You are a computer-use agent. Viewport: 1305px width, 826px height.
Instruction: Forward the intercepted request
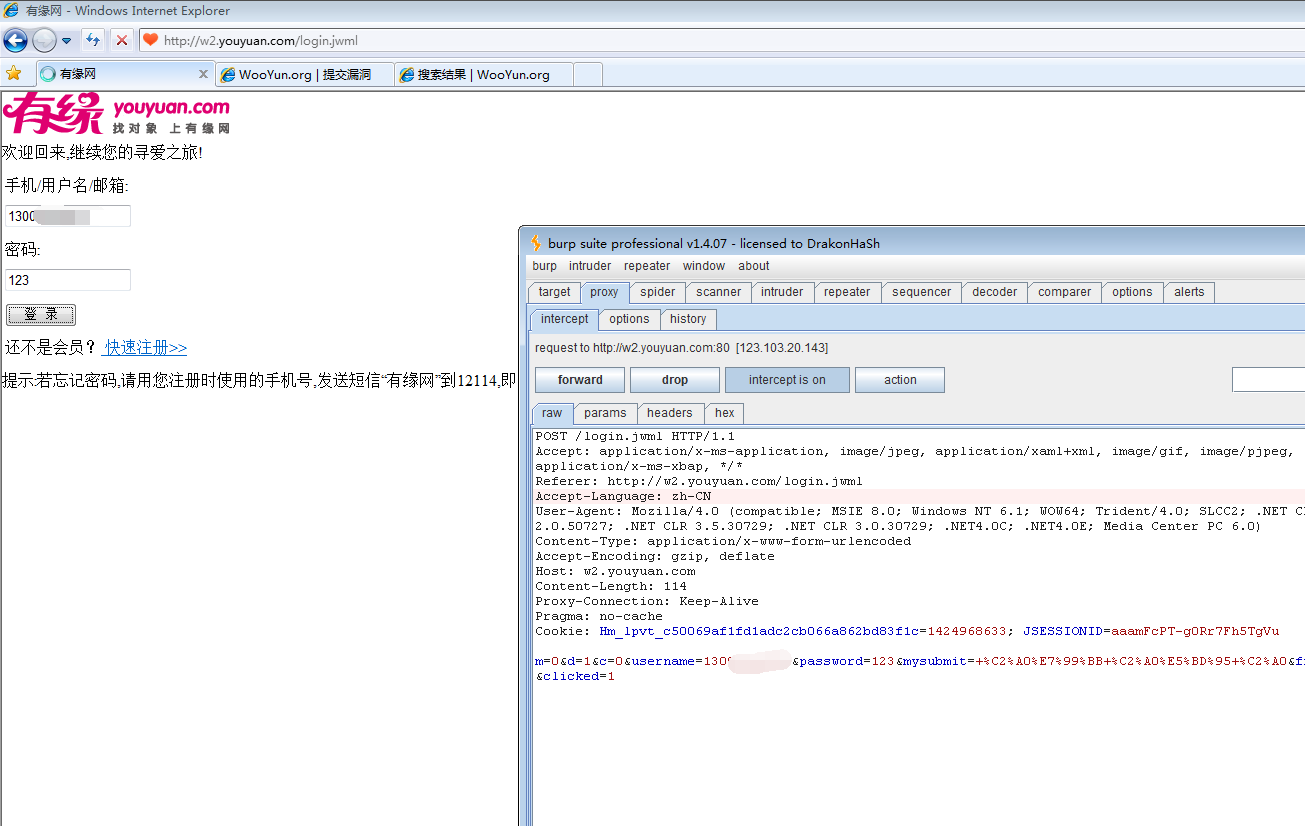click(x=580, y=380)
